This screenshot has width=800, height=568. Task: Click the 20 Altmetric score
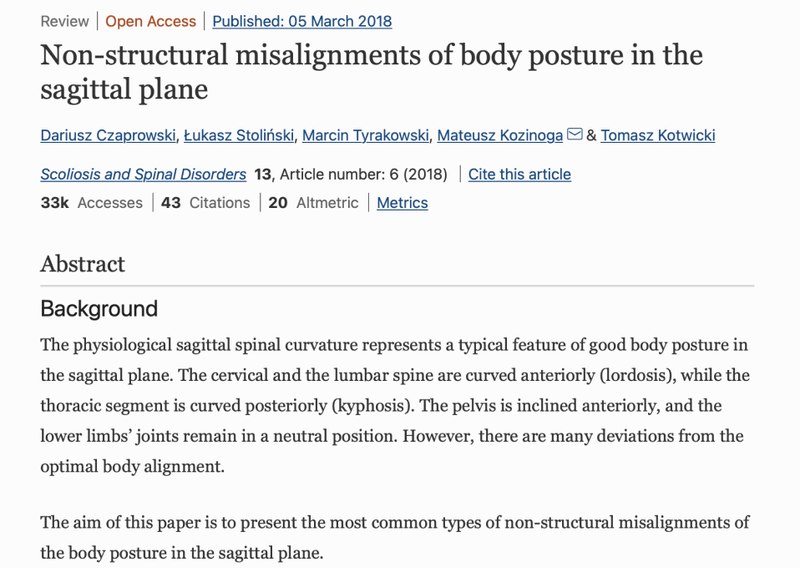point(313,203)
